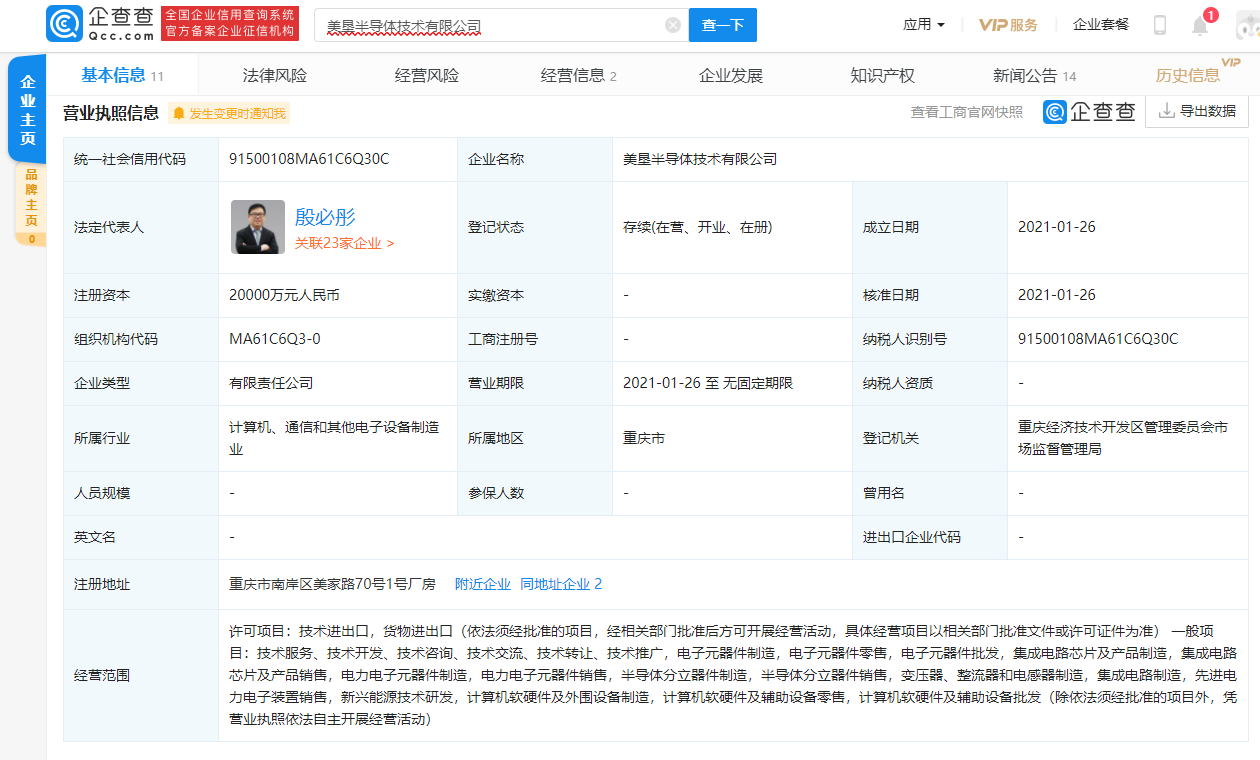Open the 关联23家企业 expander link
1260x760 pixels.
pyautogui.click(x=344, y=243)
